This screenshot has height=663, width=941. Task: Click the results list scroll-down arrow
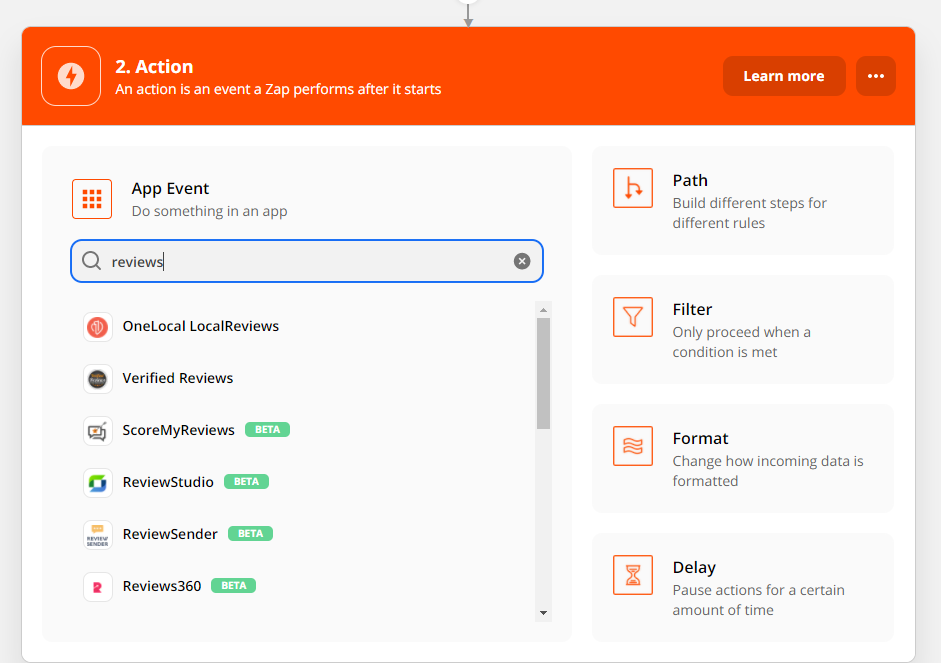point(543,613)
